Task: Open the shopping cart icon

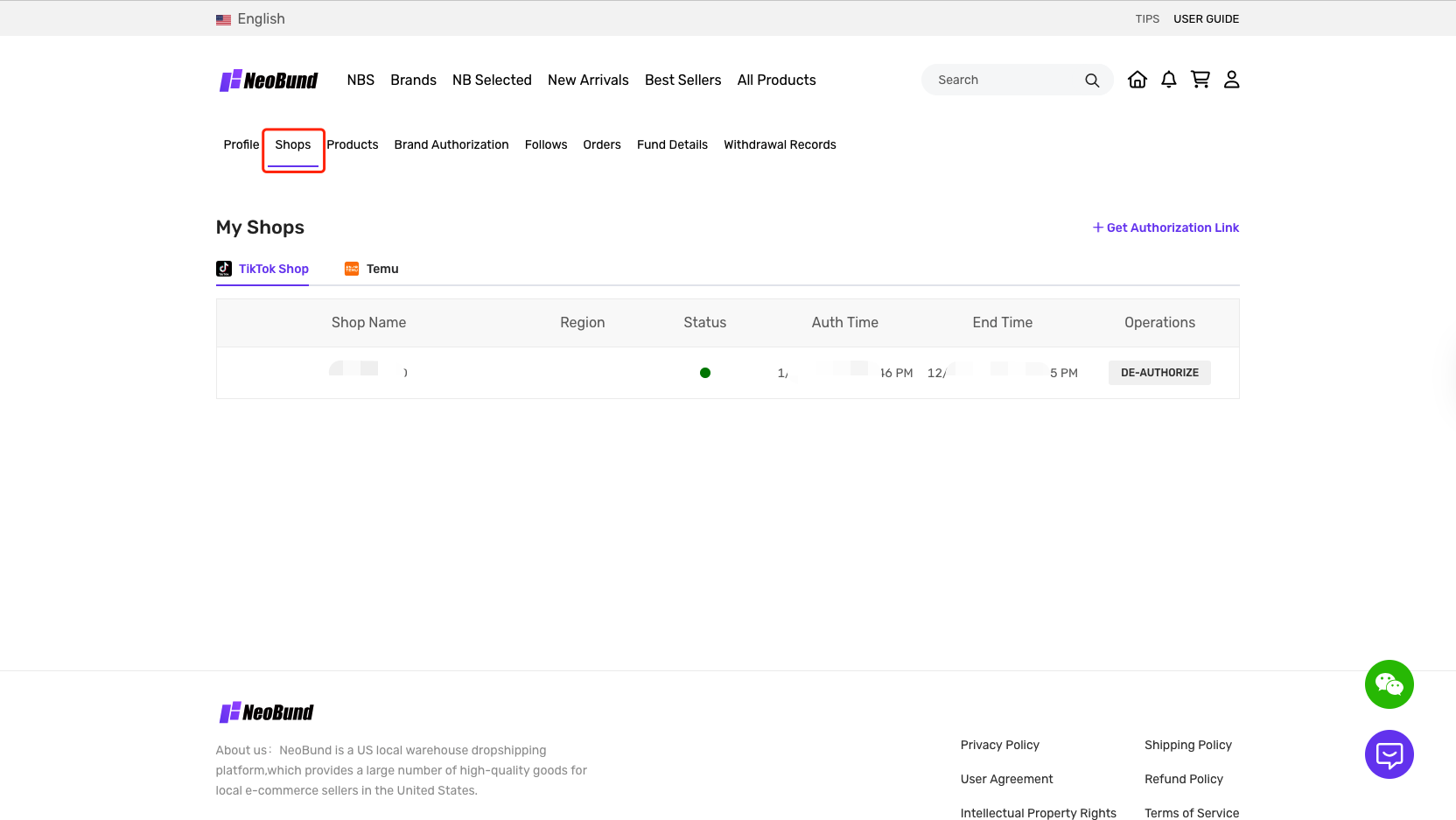Action: 1200,80
